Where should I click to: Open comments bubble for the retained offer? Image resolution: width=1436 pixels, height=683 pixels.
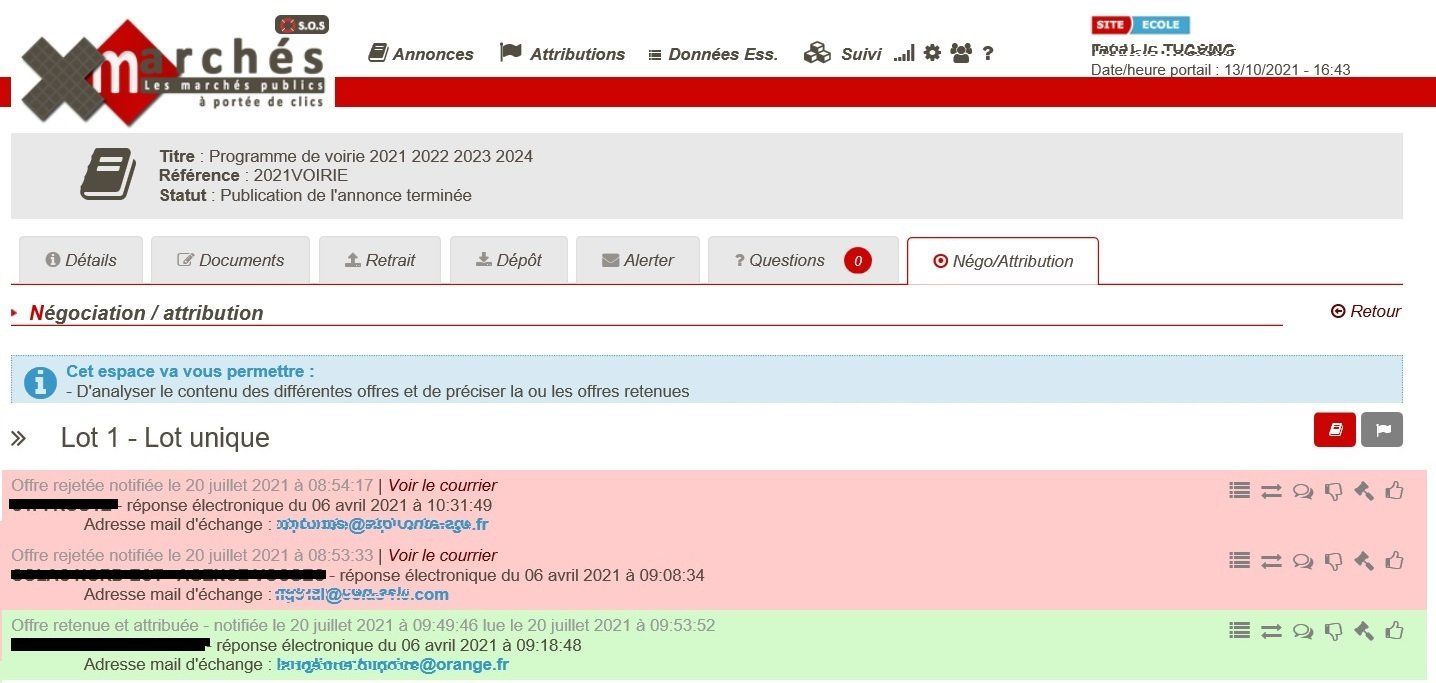1302,631
